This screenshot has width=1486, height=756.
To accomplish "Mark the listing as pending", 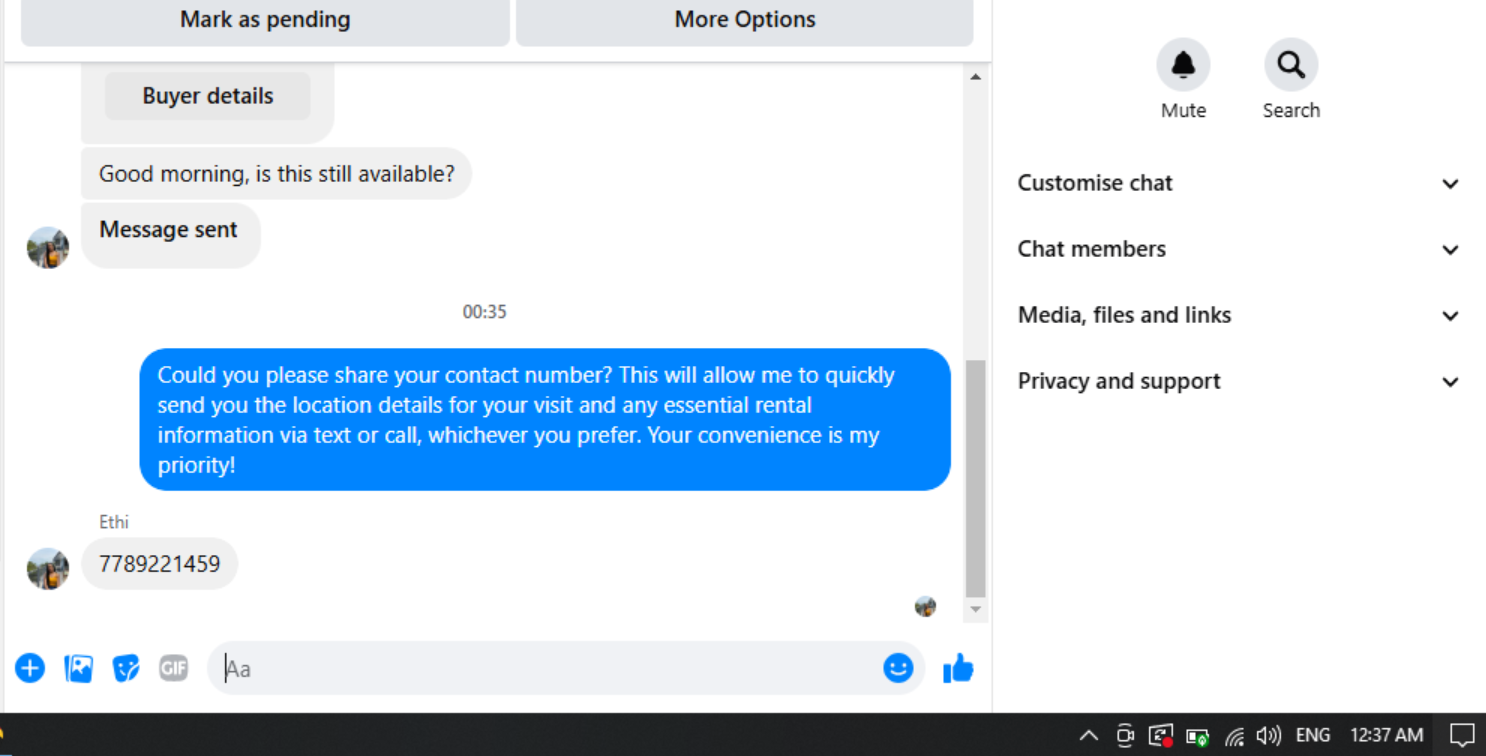I will 265,20.
